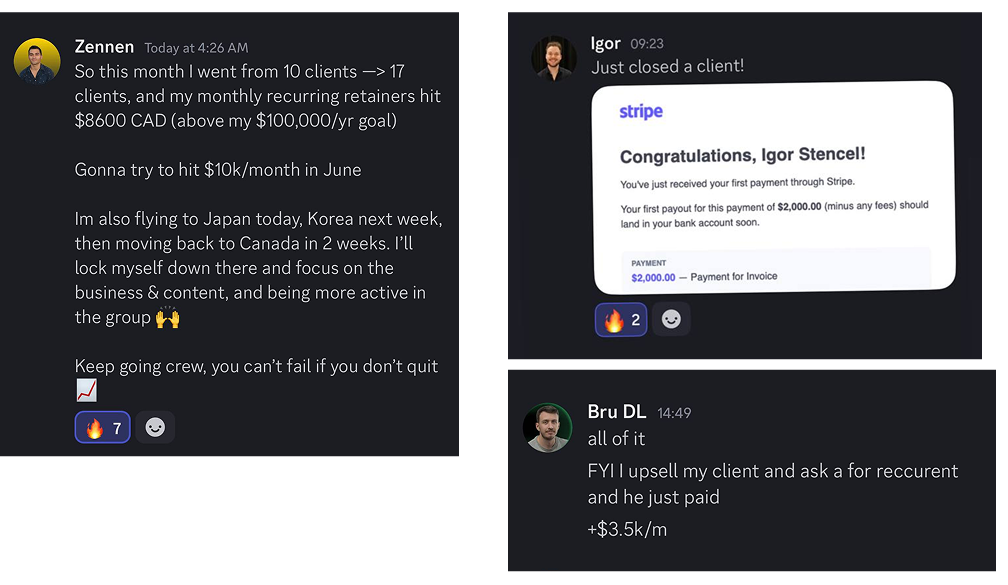Image resolution: width=1008 pixels, height=585 pixels.
Task: Click the "Today at 4:26 AM" timestamp
Action: coord(196,48)
